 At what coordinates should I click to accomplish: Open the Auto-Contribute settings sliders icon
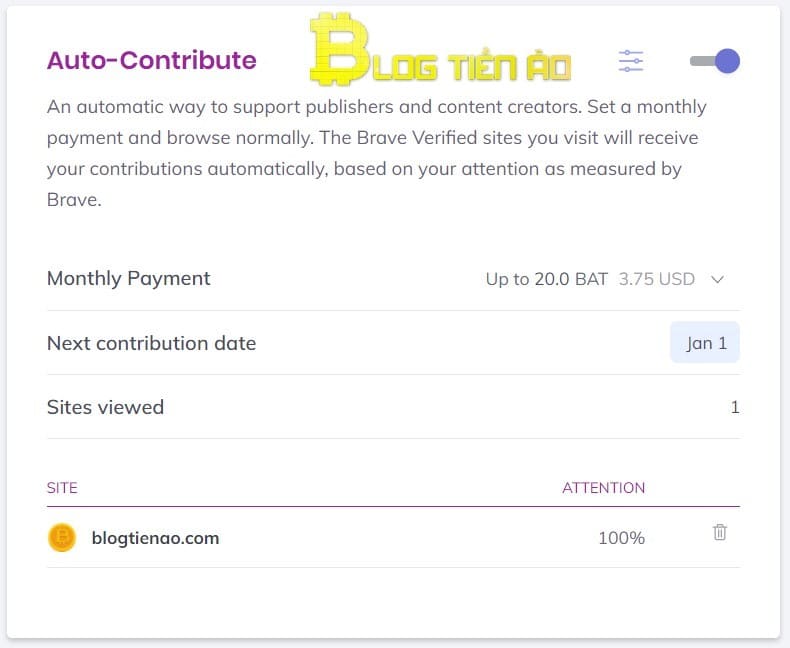(x=631, y=61)
